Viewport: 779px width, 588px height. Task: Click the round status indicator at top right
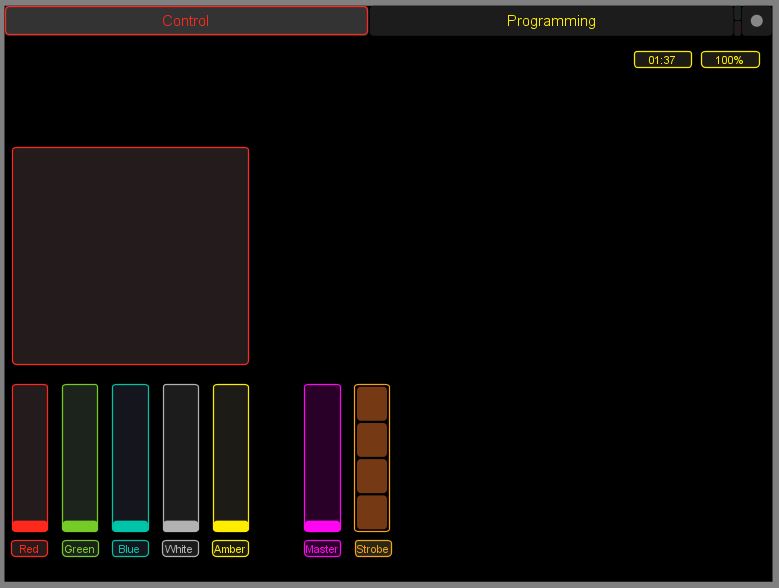757,21
